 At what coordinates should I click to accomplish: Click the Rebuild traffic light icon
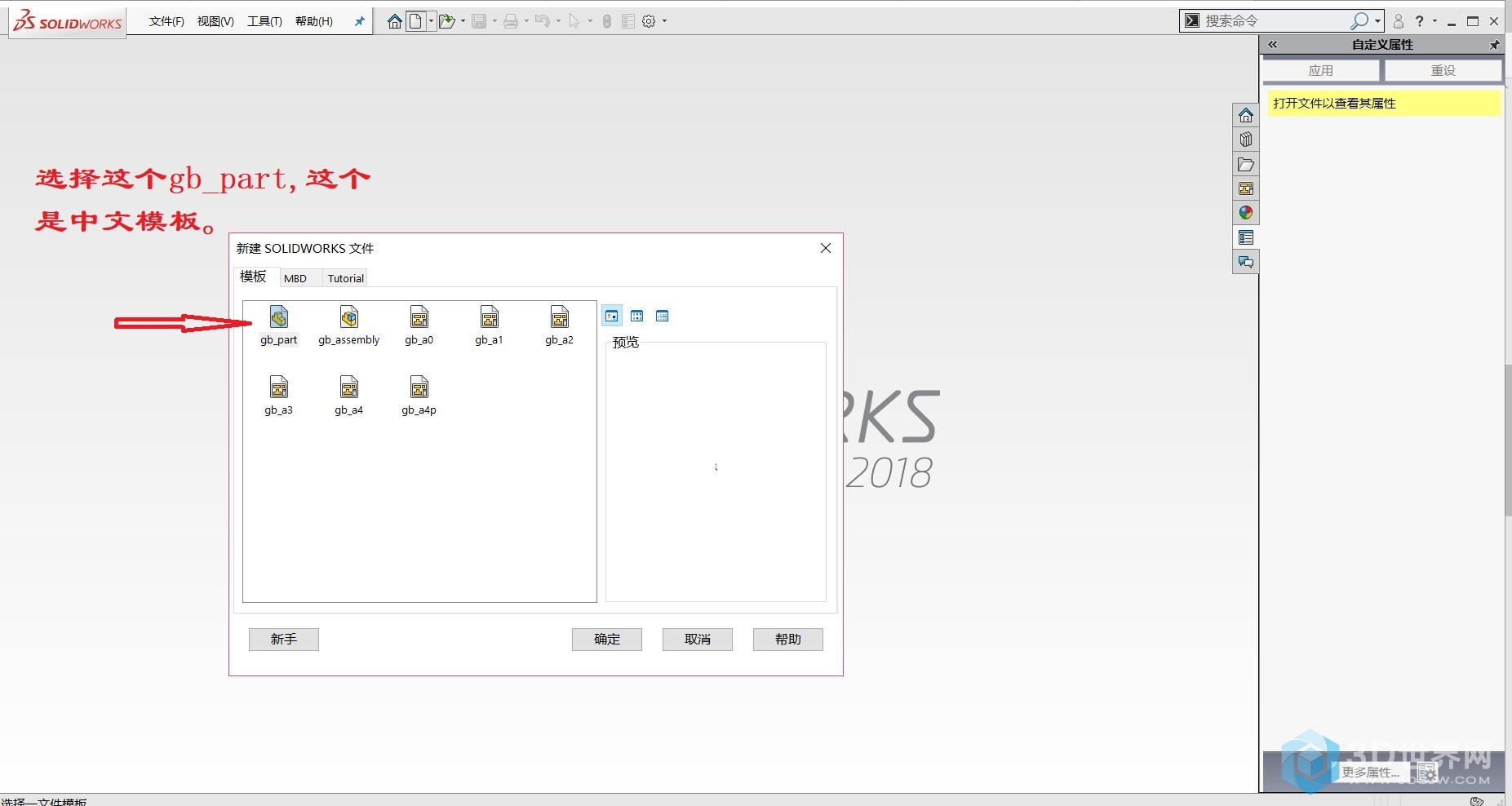pos(606,21)
